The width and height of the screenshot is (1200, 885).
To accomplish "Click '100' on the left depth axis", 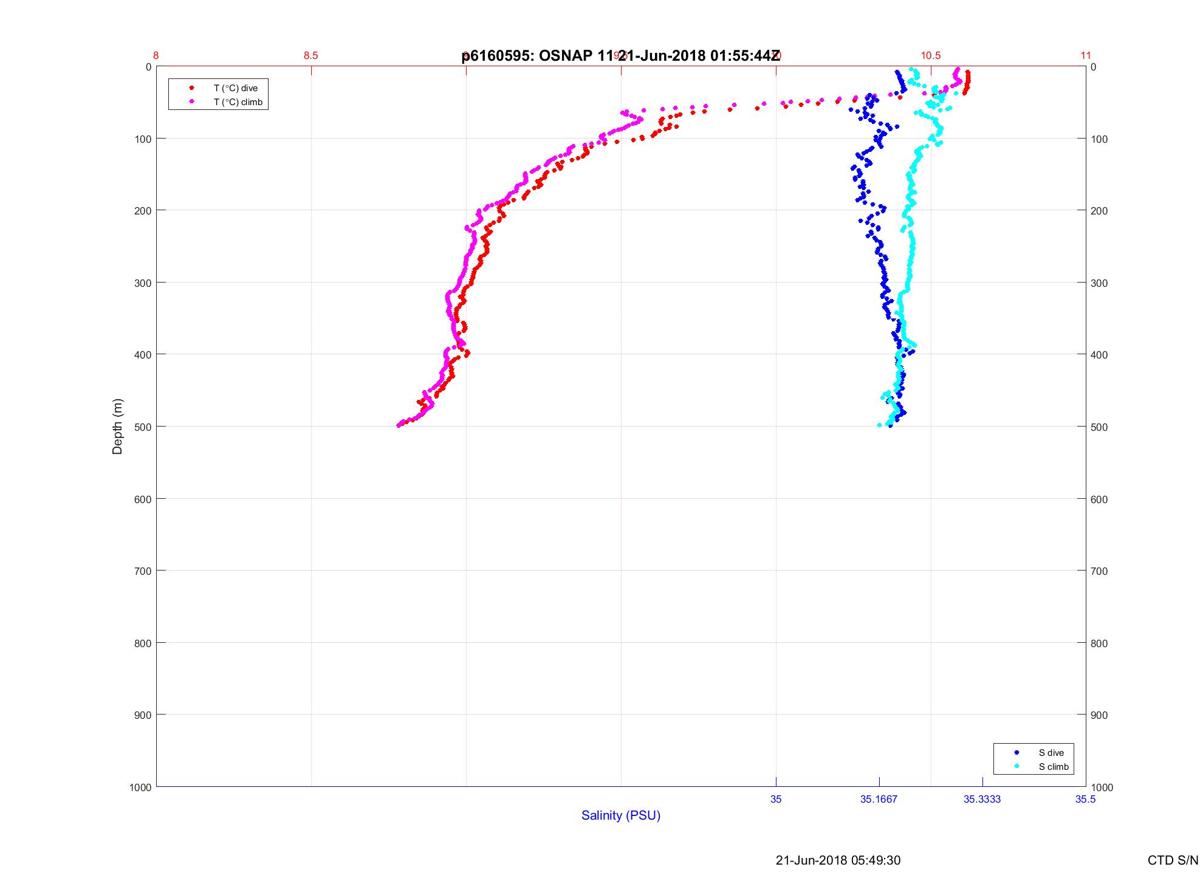I will (x=143, y=139).
